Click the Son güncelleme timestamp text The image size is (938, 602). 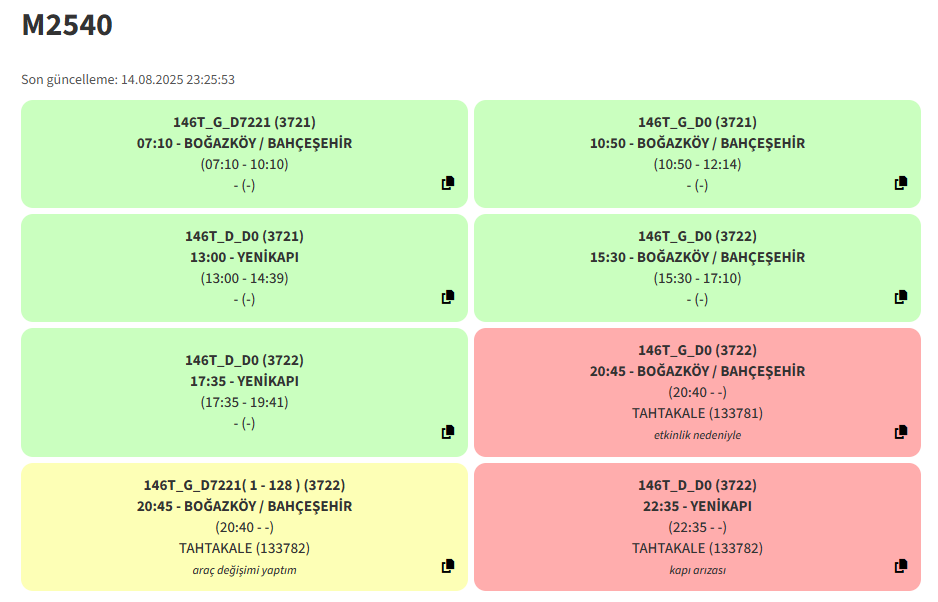[x=128, y=80]
